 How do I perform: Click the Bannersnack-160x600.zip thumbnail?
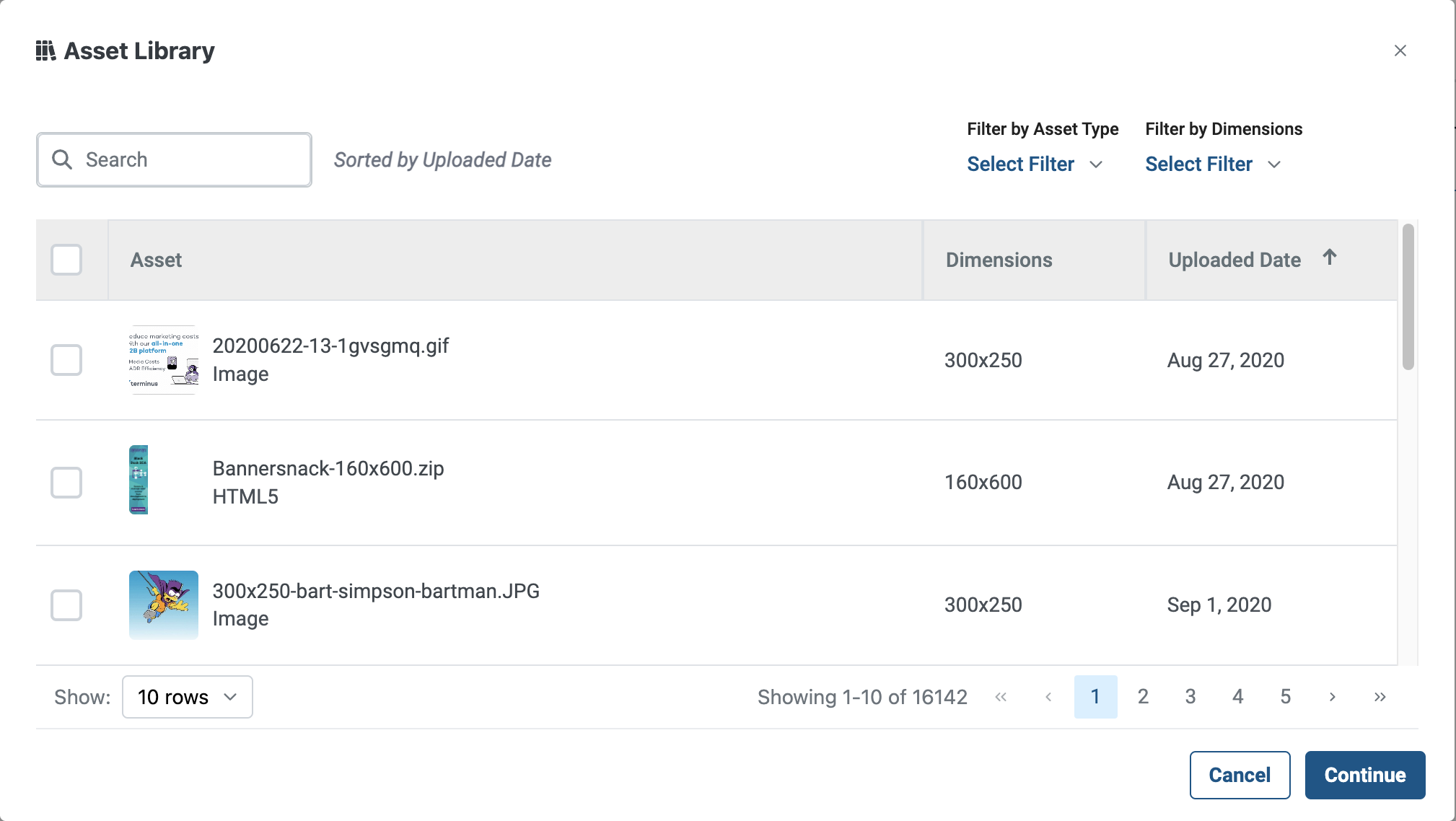point(139,480)
